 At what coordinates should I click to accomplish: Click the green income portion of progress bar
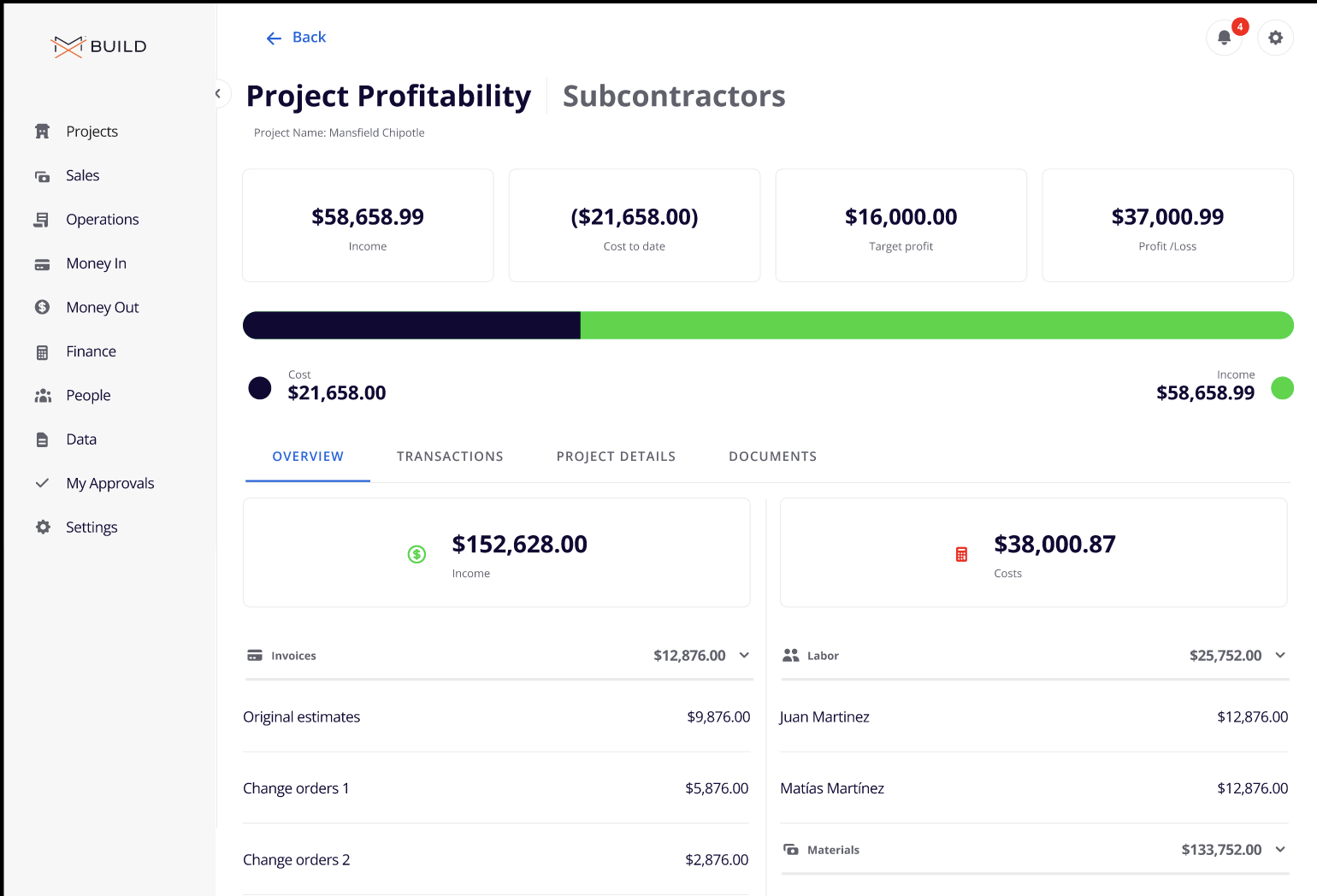[936, 326]
